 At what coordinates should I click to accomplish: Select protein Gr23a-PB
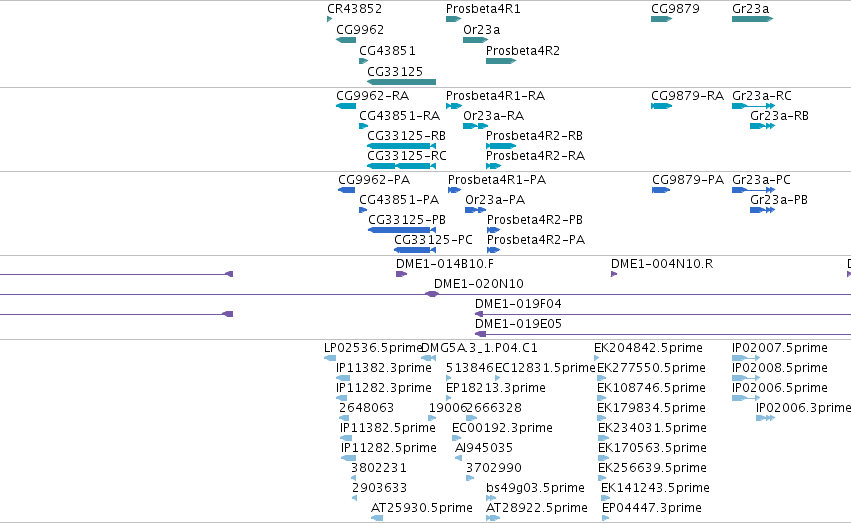click(x=762, y=211)
